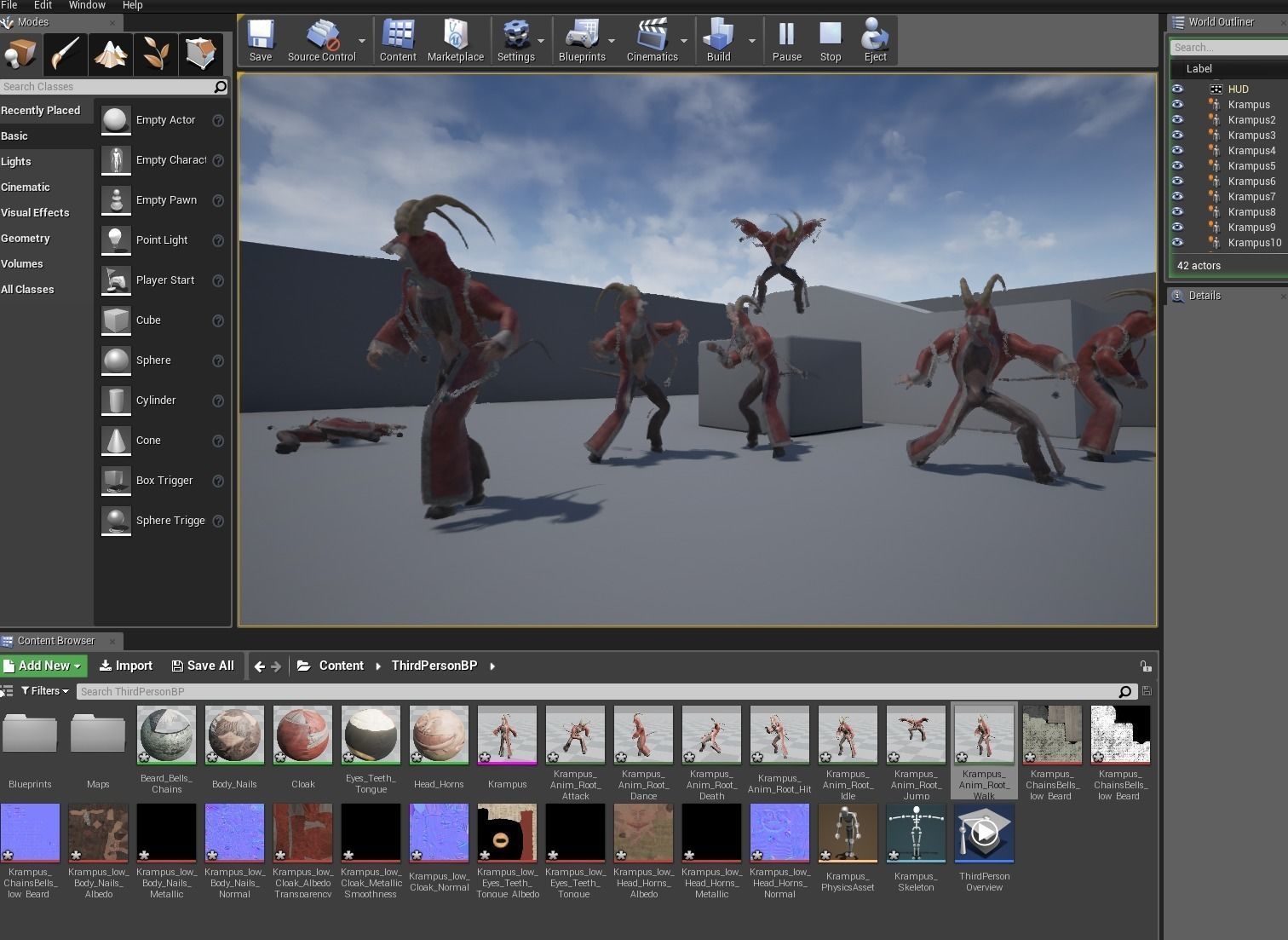Open the Marketplace toolbar icon

point(456,40)
